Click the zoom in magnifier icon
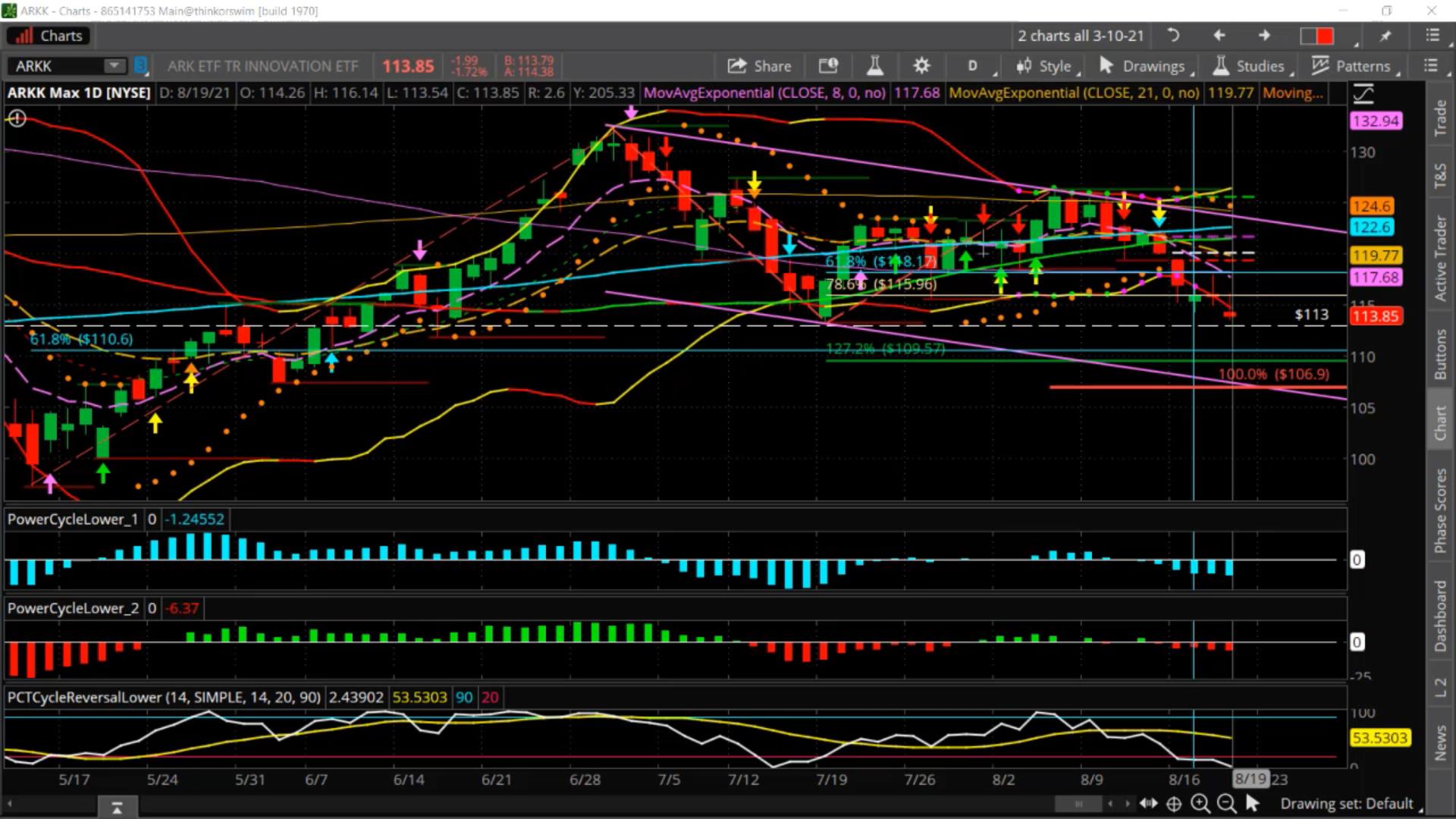This screenshot has height=819, width=1456. tap(1200, 803)
